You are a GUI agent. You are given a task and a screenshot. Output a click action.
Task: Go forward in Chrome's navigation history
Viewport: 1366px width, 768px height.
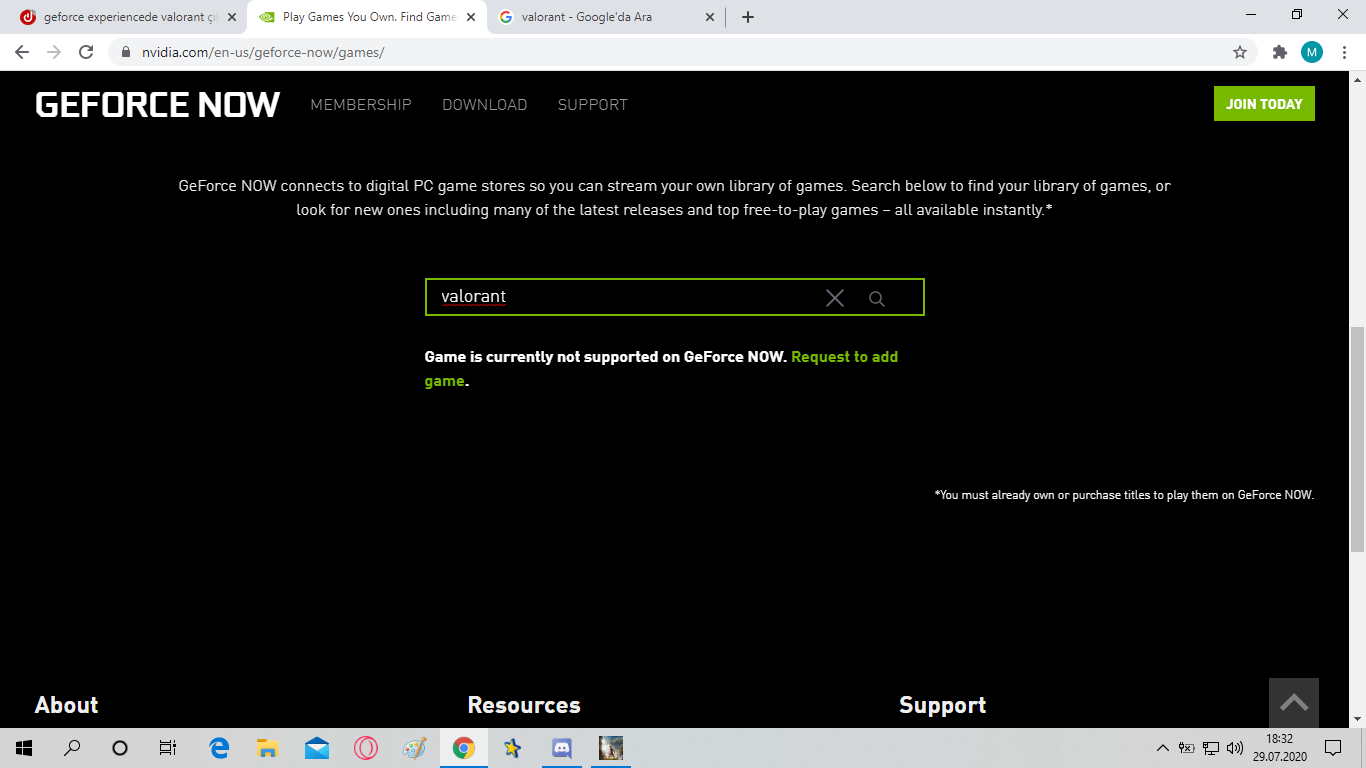click(x=54, y=52)
